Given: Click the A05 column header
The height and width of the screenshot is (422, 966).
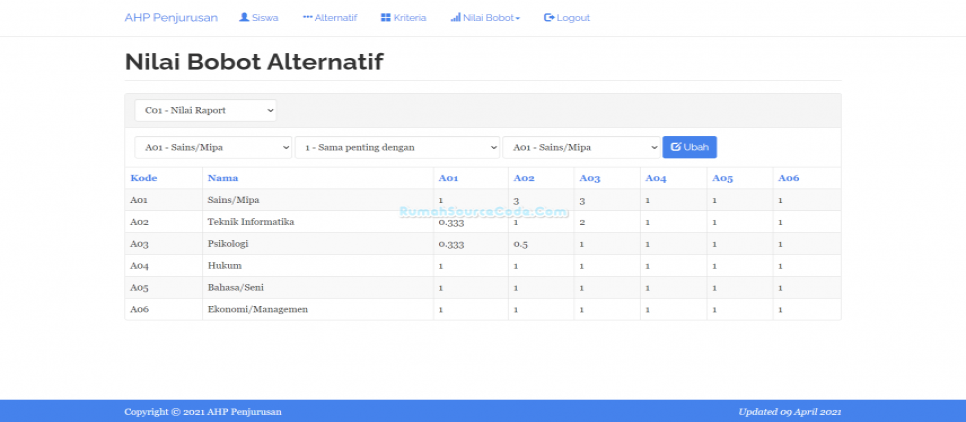Looking at the screenshot, I should point(723,178).
